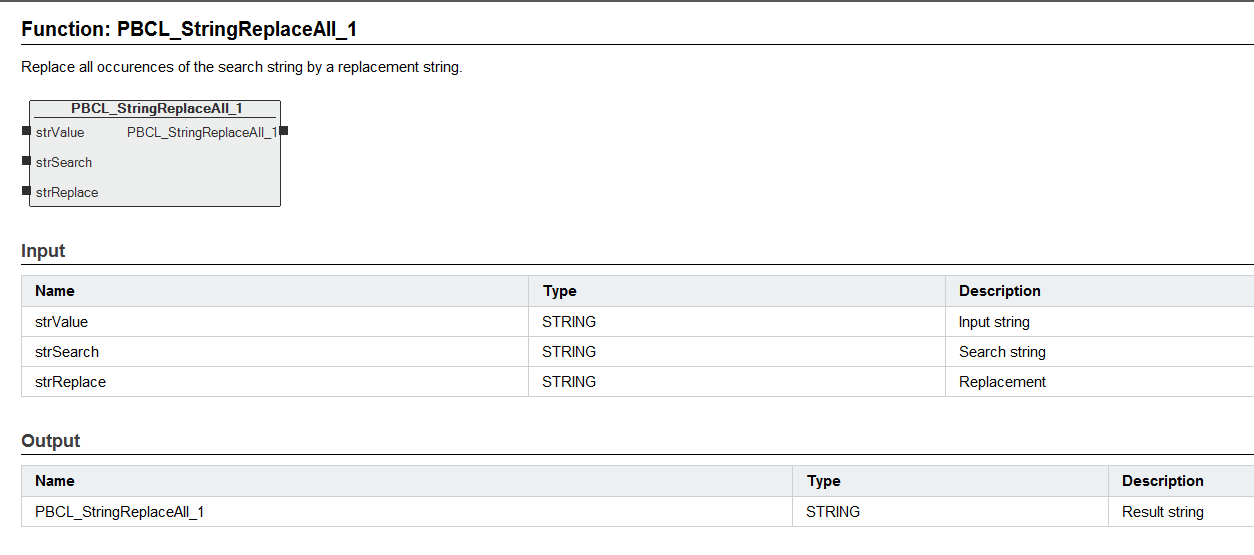Select the strReplace row name in the Input table
The height and width of the screenshot is (555, 1254).
[x=70, y=382]
